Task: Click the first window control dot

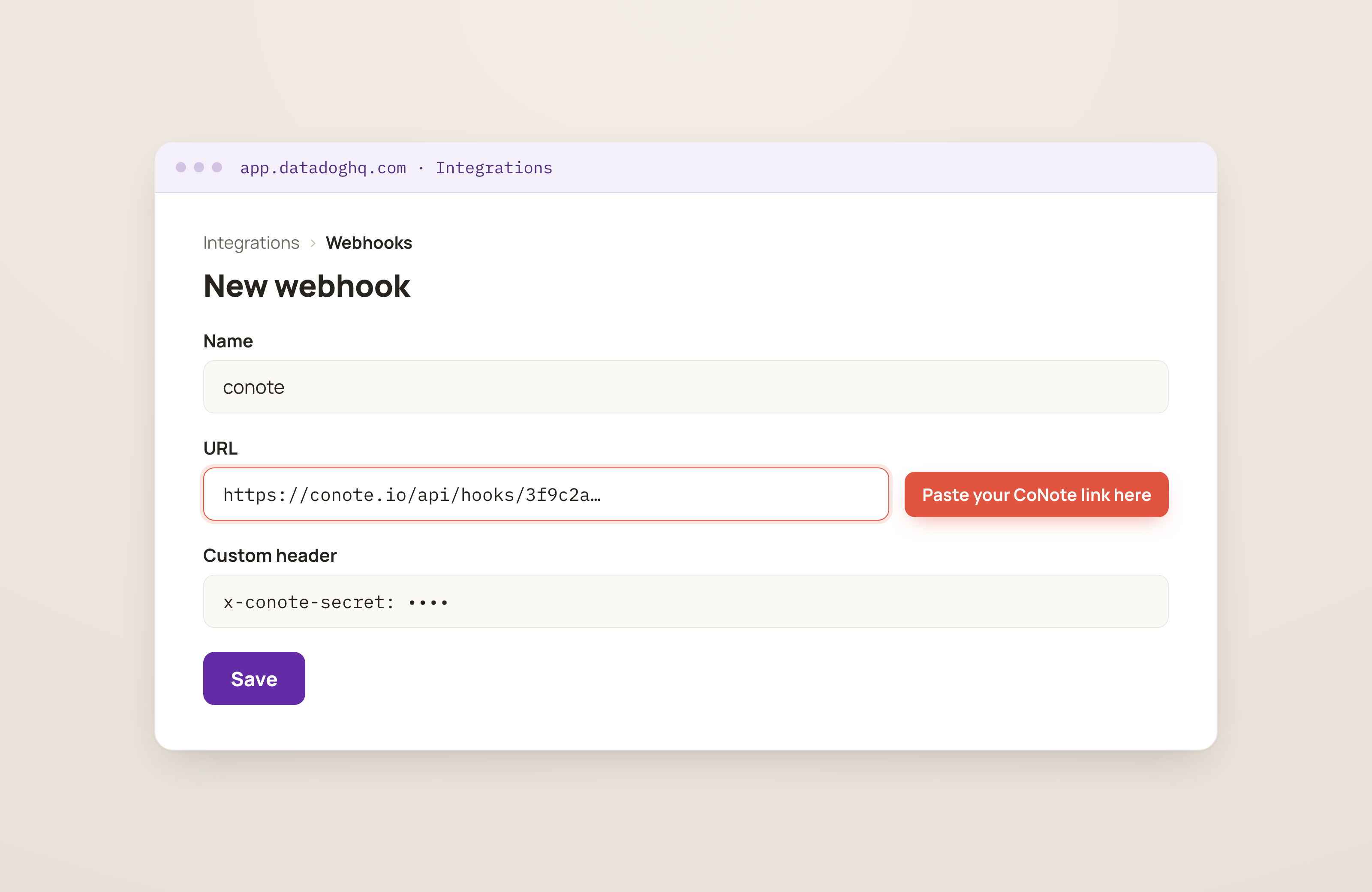Action: 181,167
